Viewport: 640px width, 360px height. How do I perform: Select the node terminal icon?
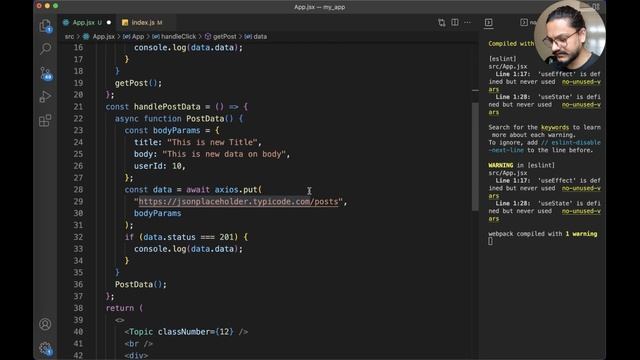click(x=524, y=22)
